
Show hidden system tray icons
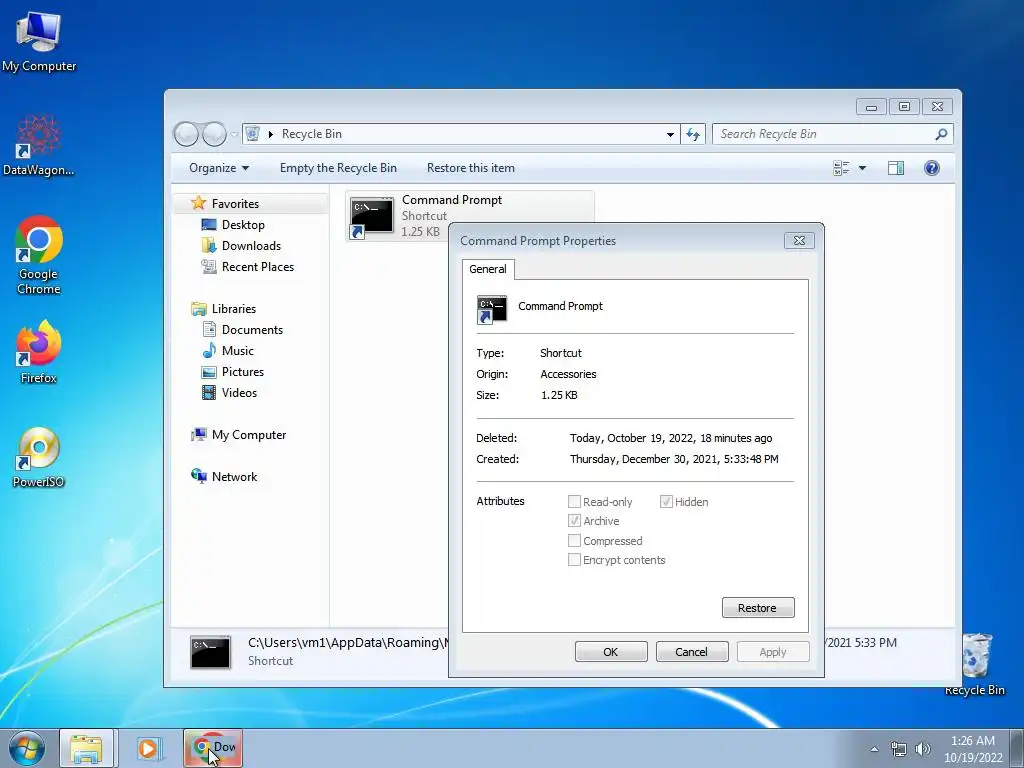point(874,749)
